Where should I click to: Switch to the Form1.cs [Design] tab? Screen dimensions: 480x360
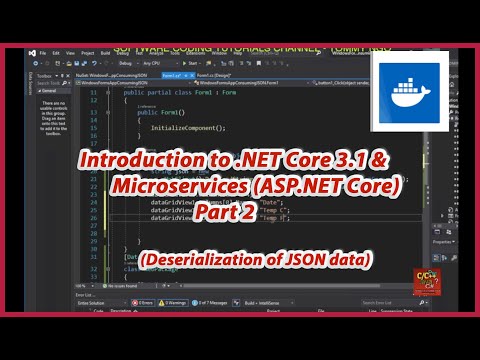(x=214, y=76)
